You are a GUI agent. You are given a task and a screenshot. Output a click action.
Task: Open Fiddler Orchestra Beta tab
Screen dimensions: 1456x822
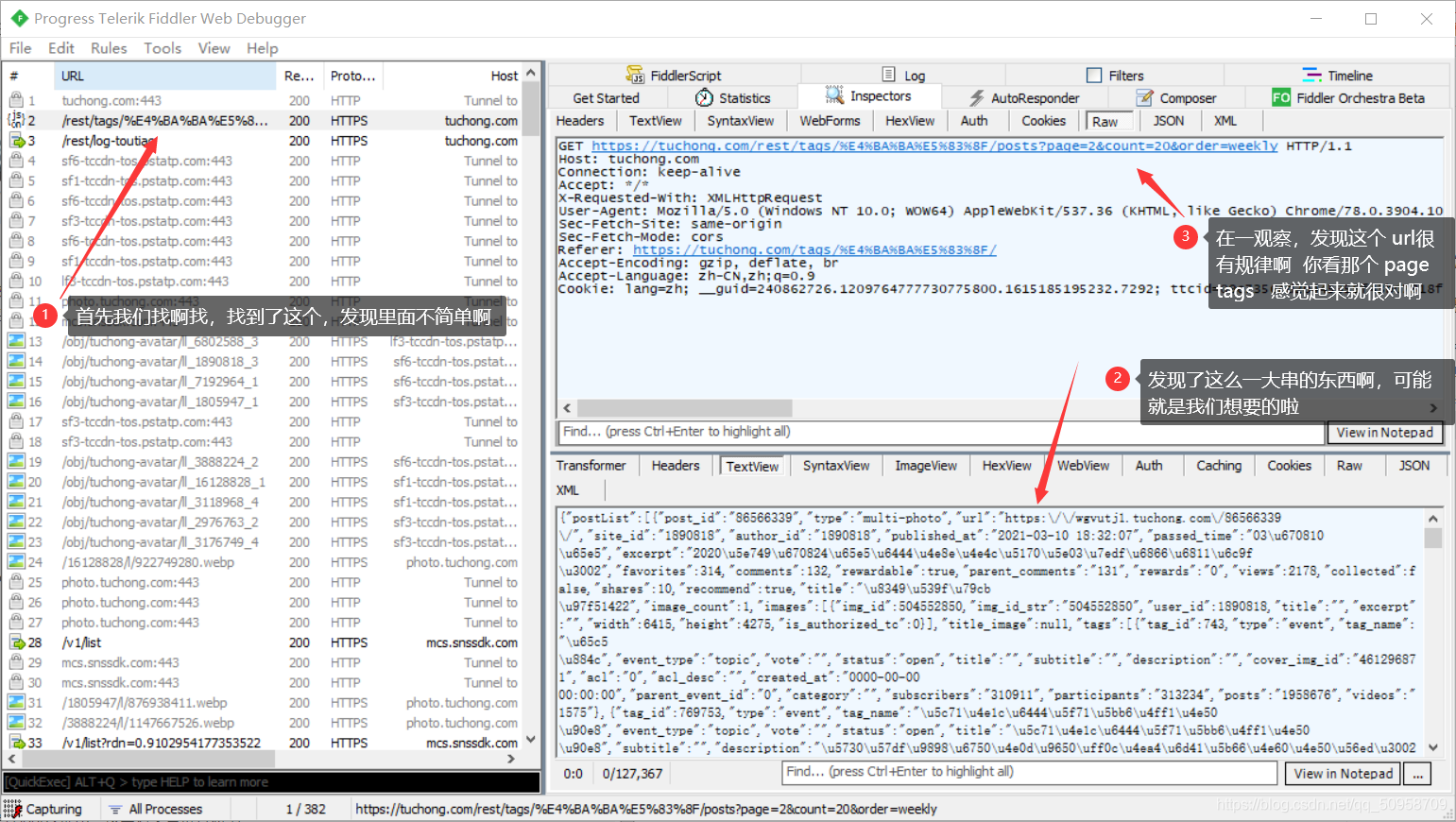(1348, 98)
